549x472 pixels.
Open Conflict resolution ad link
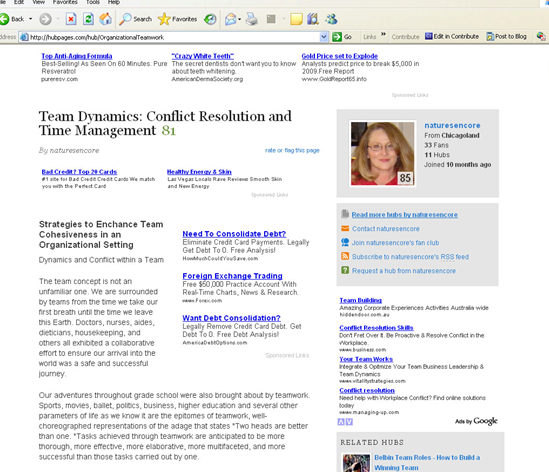[x=367, y=390]
